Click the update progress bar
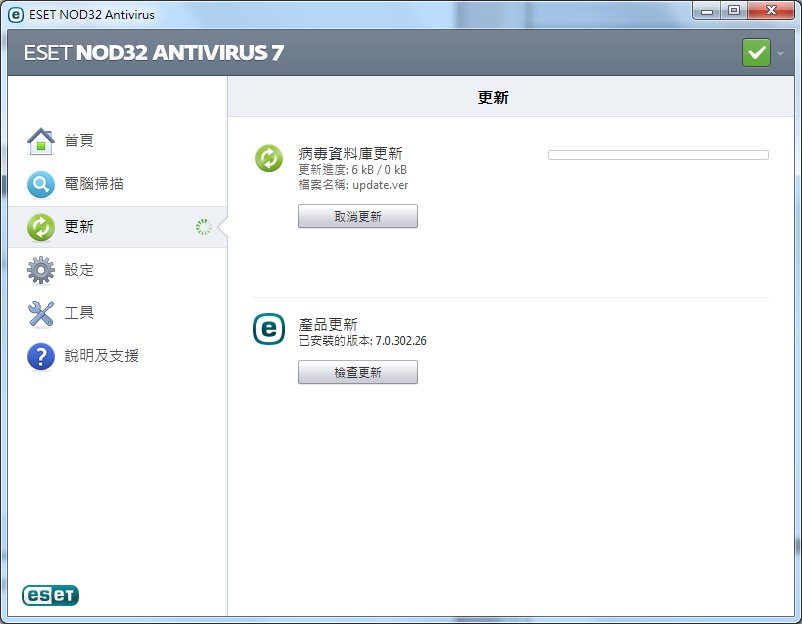 [x=658, y=155]
